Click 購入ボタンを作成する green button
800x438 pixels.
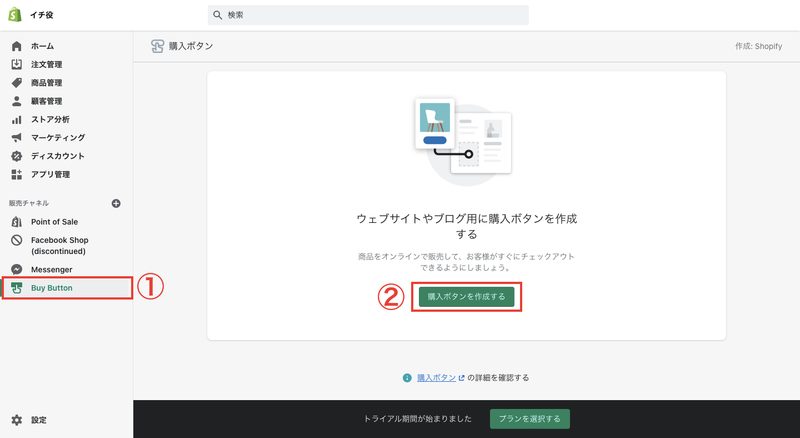(466, 297)
